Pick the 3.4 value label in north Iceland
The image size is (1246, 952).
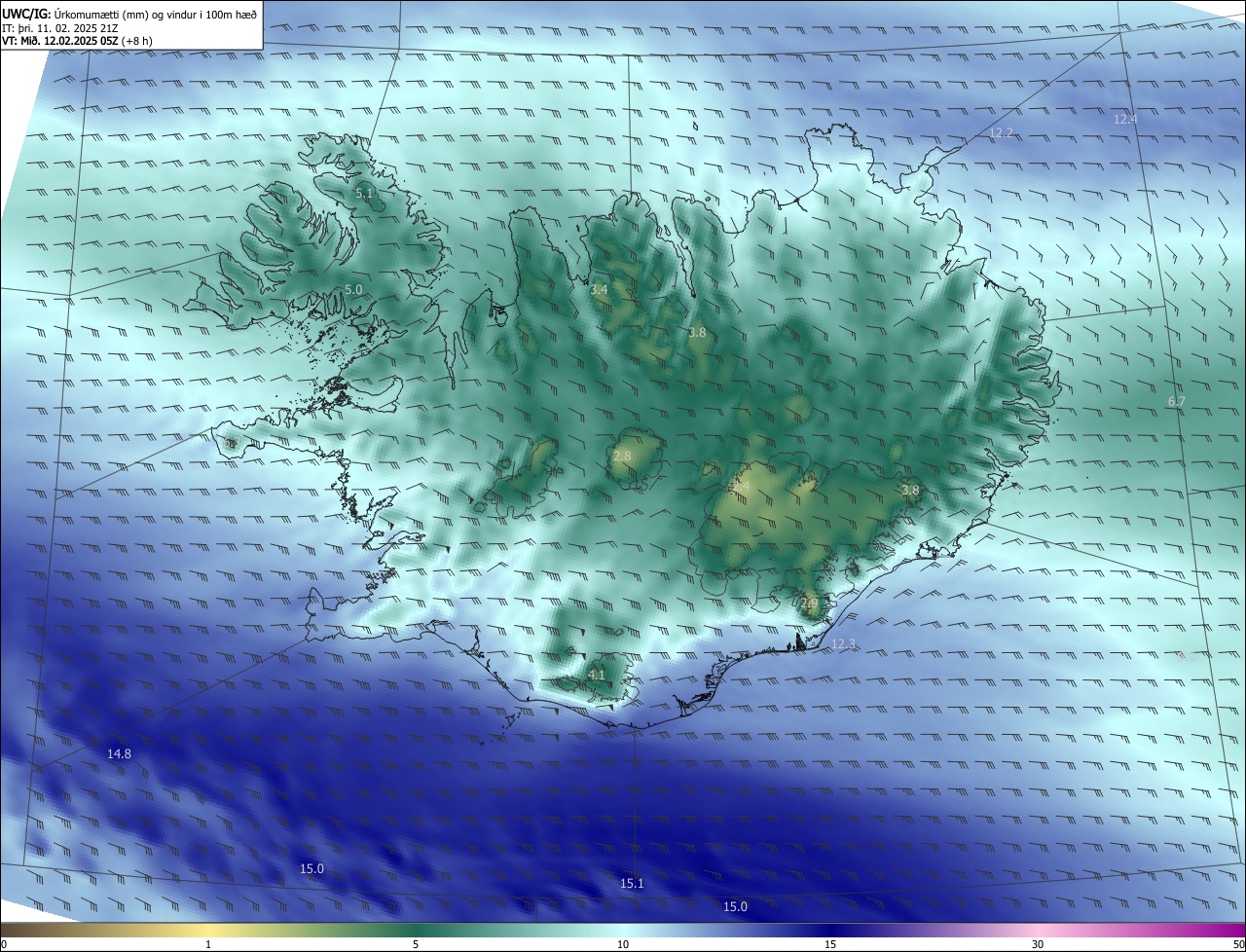click(600, 290)
